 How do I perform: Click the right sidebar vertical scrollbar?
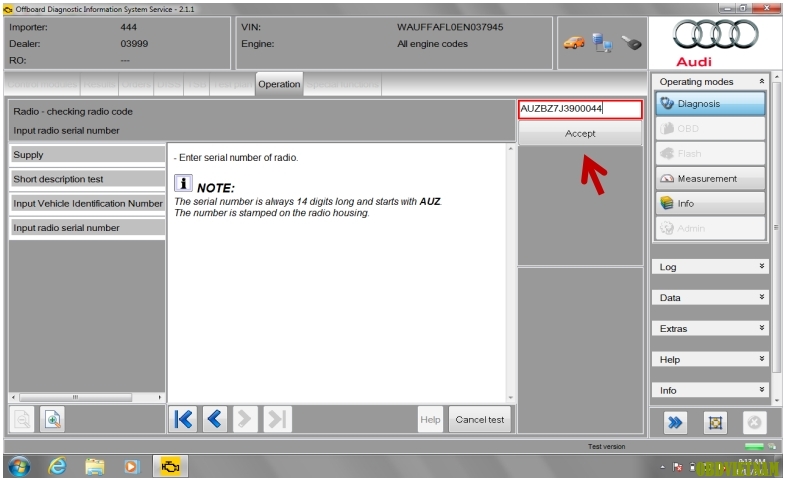tap(776, 226)
